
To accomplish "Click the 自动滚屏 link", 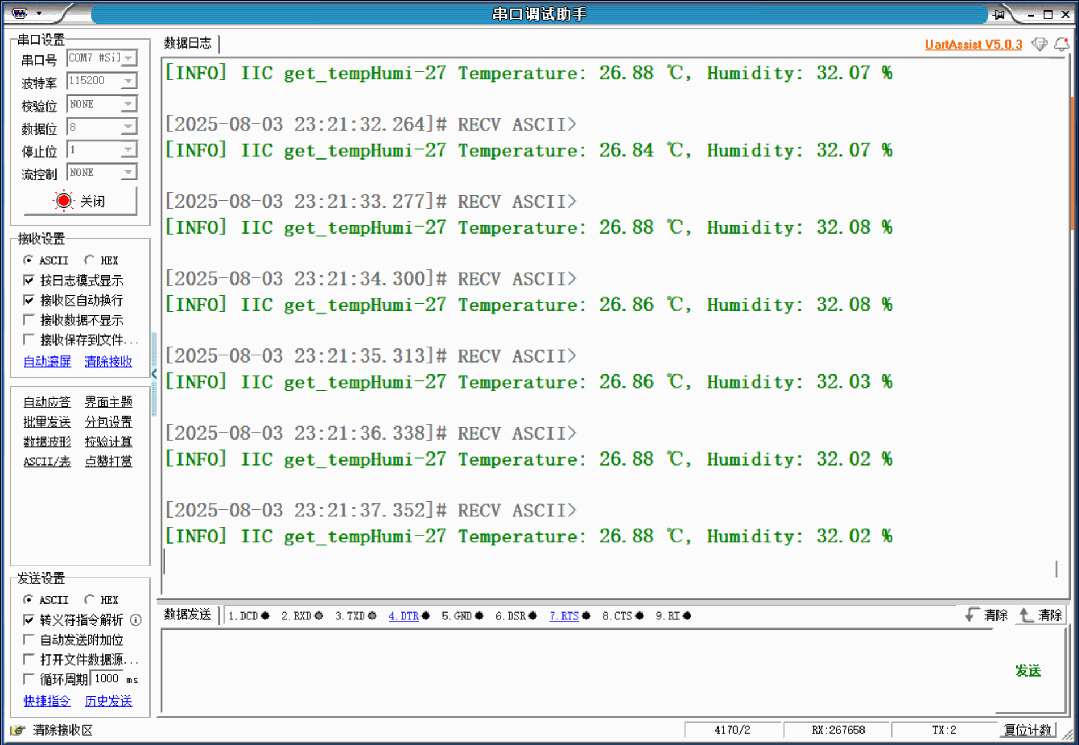I will [47, 361].
